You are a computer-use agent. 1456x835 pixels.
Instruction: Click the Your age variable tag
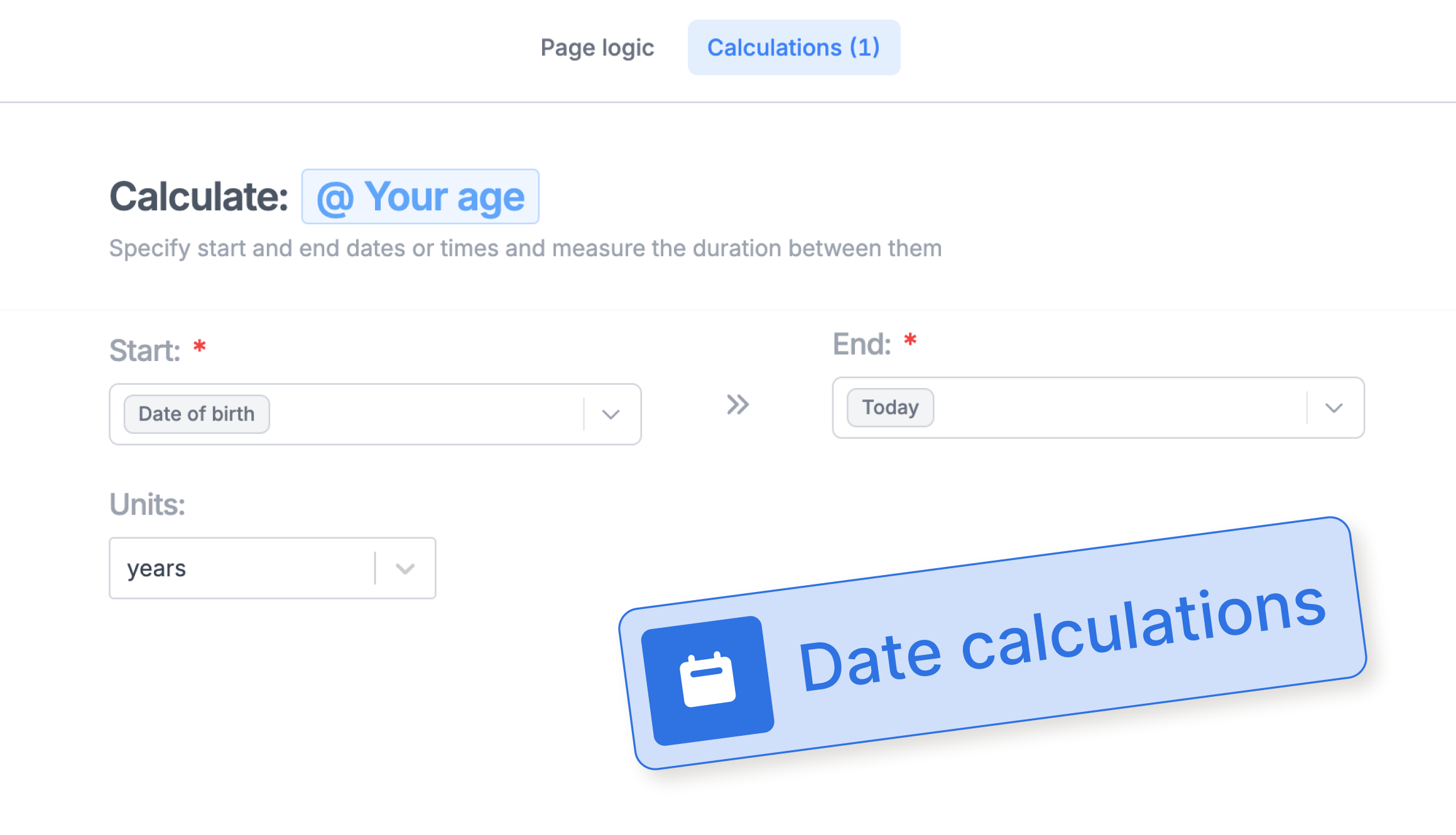click(420, 197)
